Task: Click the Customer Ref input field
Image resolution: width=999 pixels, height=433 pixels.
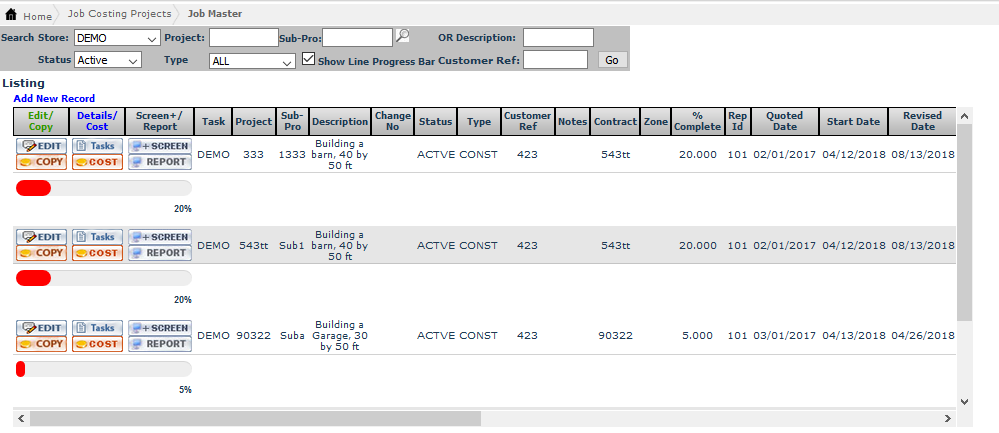Action: click(555, 60)
